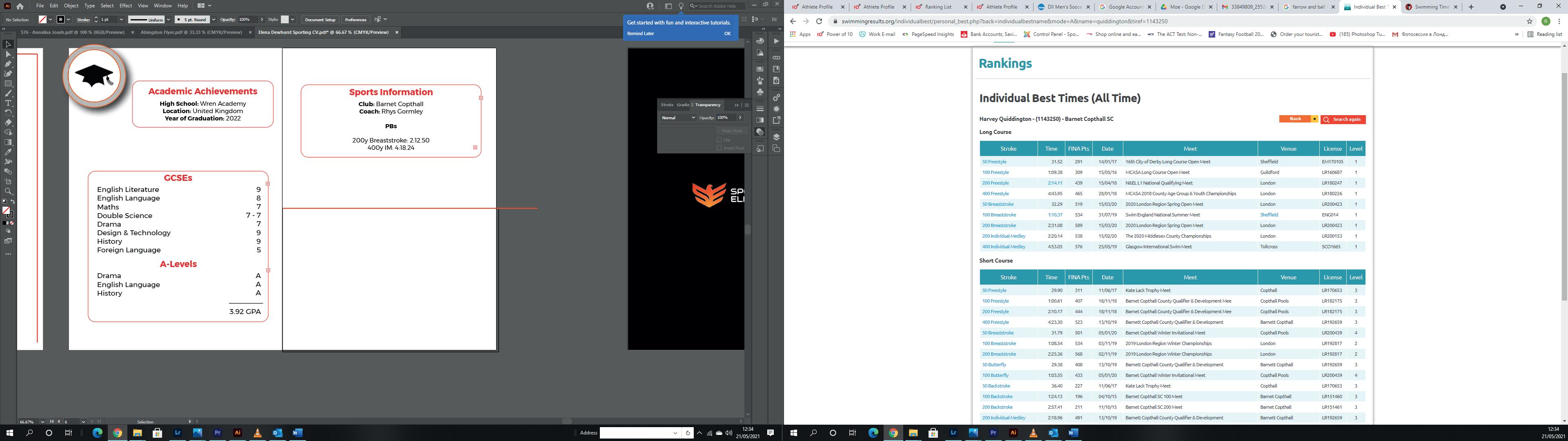
Task: Open the 5 pt. Round brush dropdown
Action: pos(213,20)
